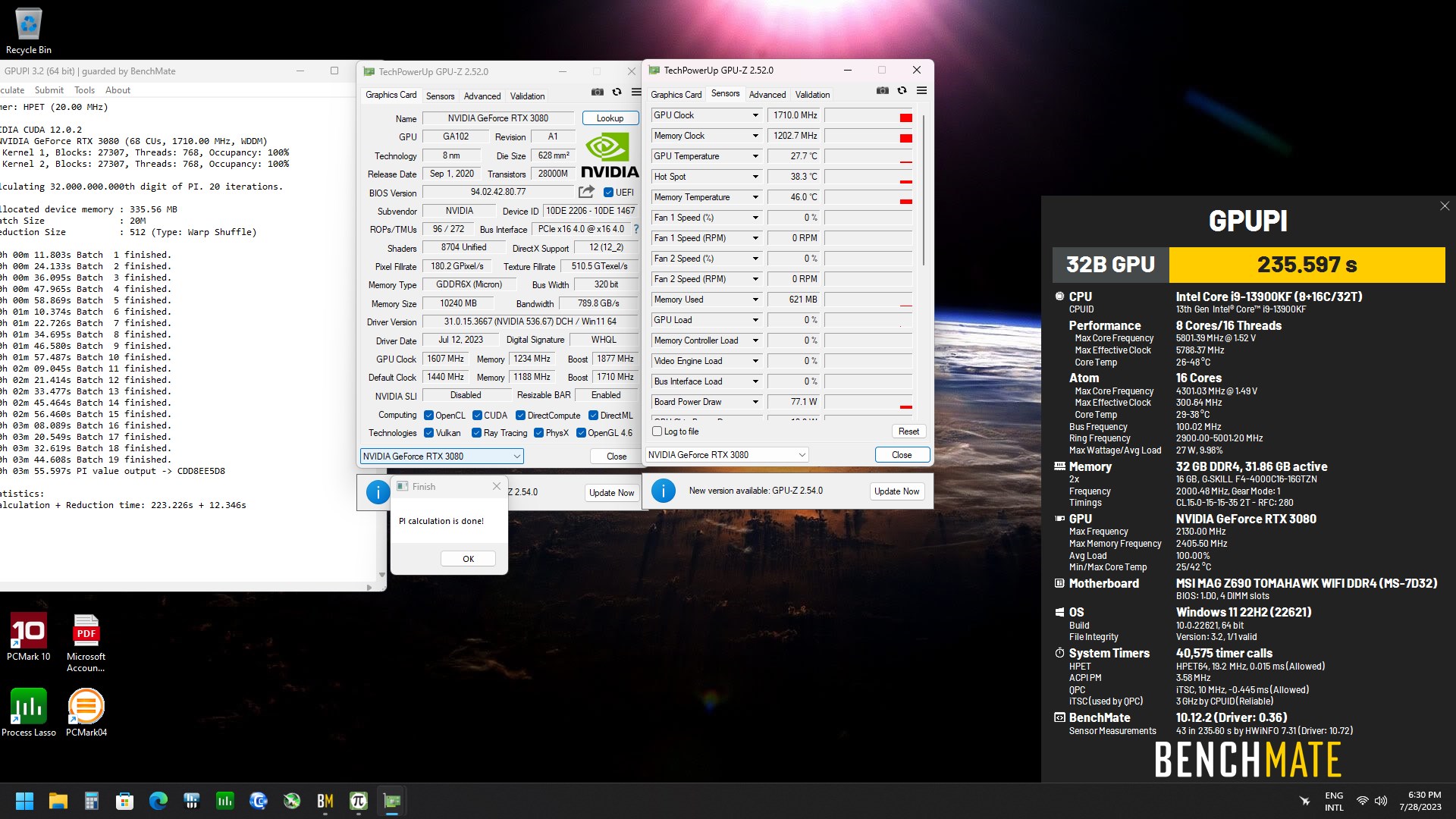The height and width of the screenshot is (819, 1456).
Task: Click BIOS version share/export icon
Action: [x=586, y=192]
